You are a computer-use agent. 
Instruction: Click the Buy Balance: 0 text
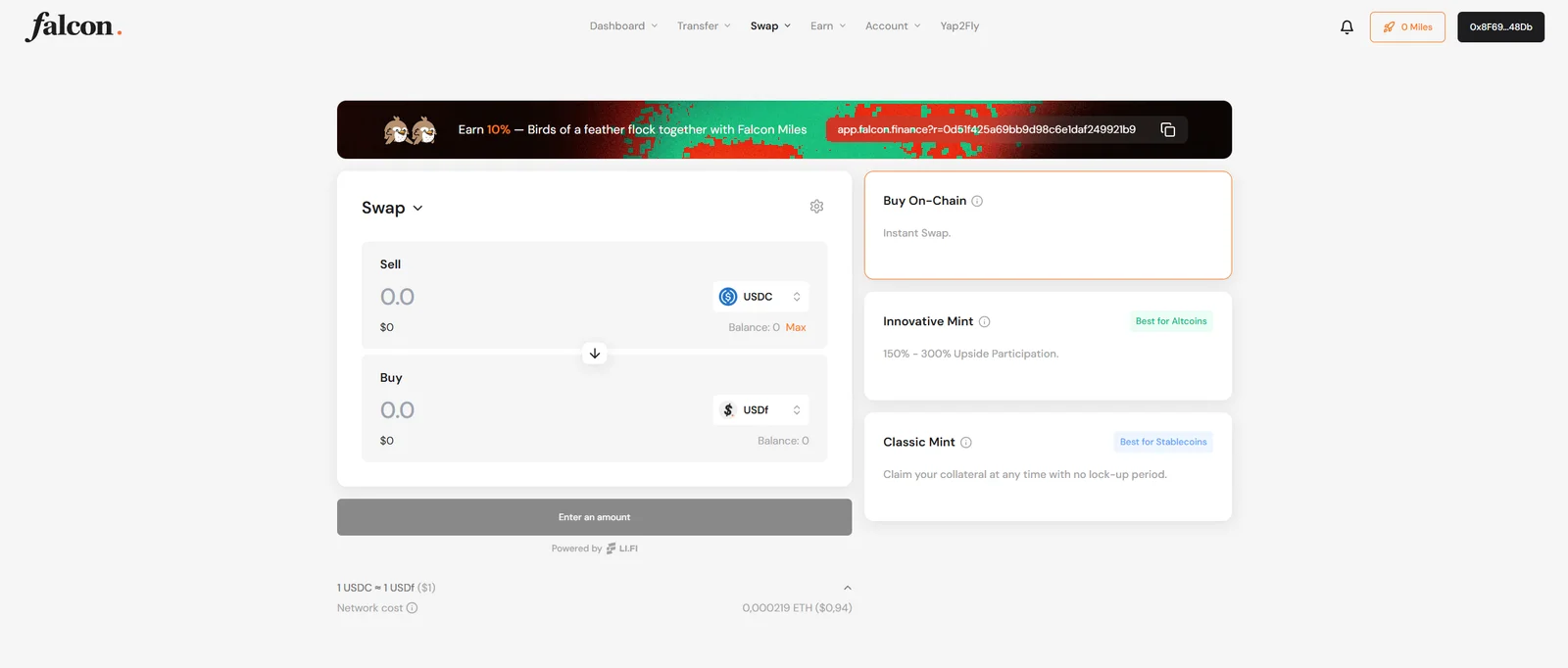783,442
